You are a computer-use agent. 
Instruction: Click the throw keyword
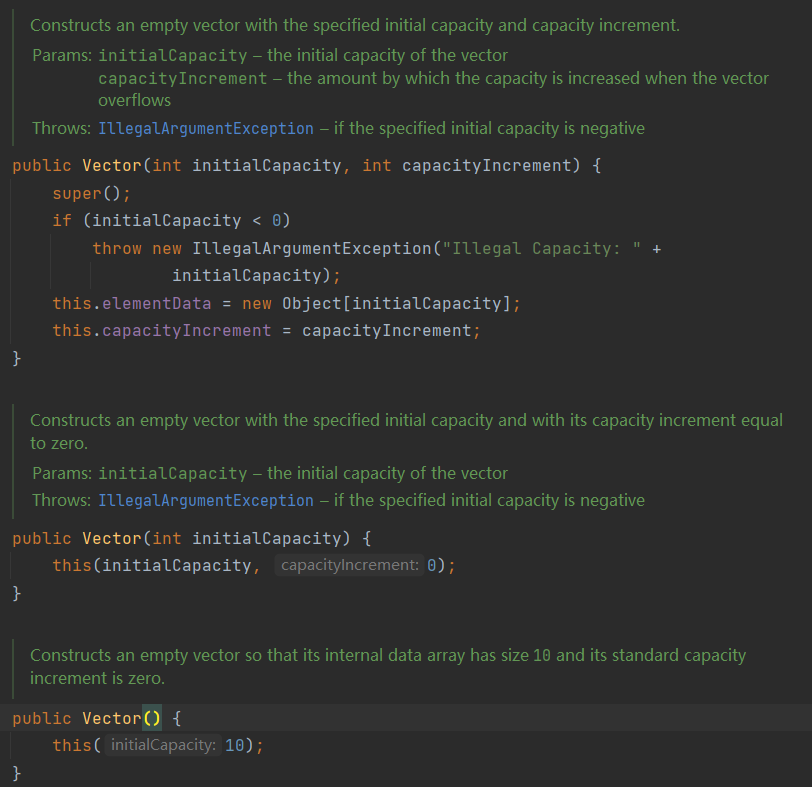[x=117, y=249]
